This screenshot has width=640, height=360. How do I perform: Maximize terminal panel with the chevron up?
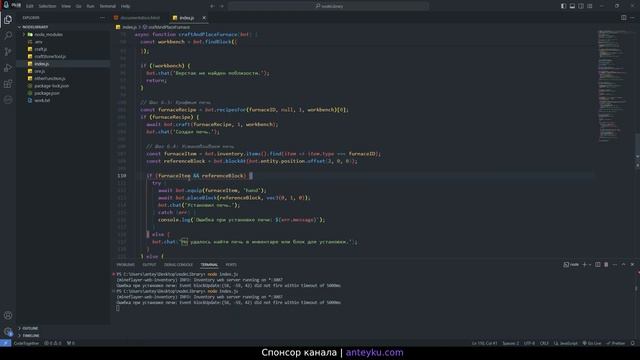(x=623, y=264)
